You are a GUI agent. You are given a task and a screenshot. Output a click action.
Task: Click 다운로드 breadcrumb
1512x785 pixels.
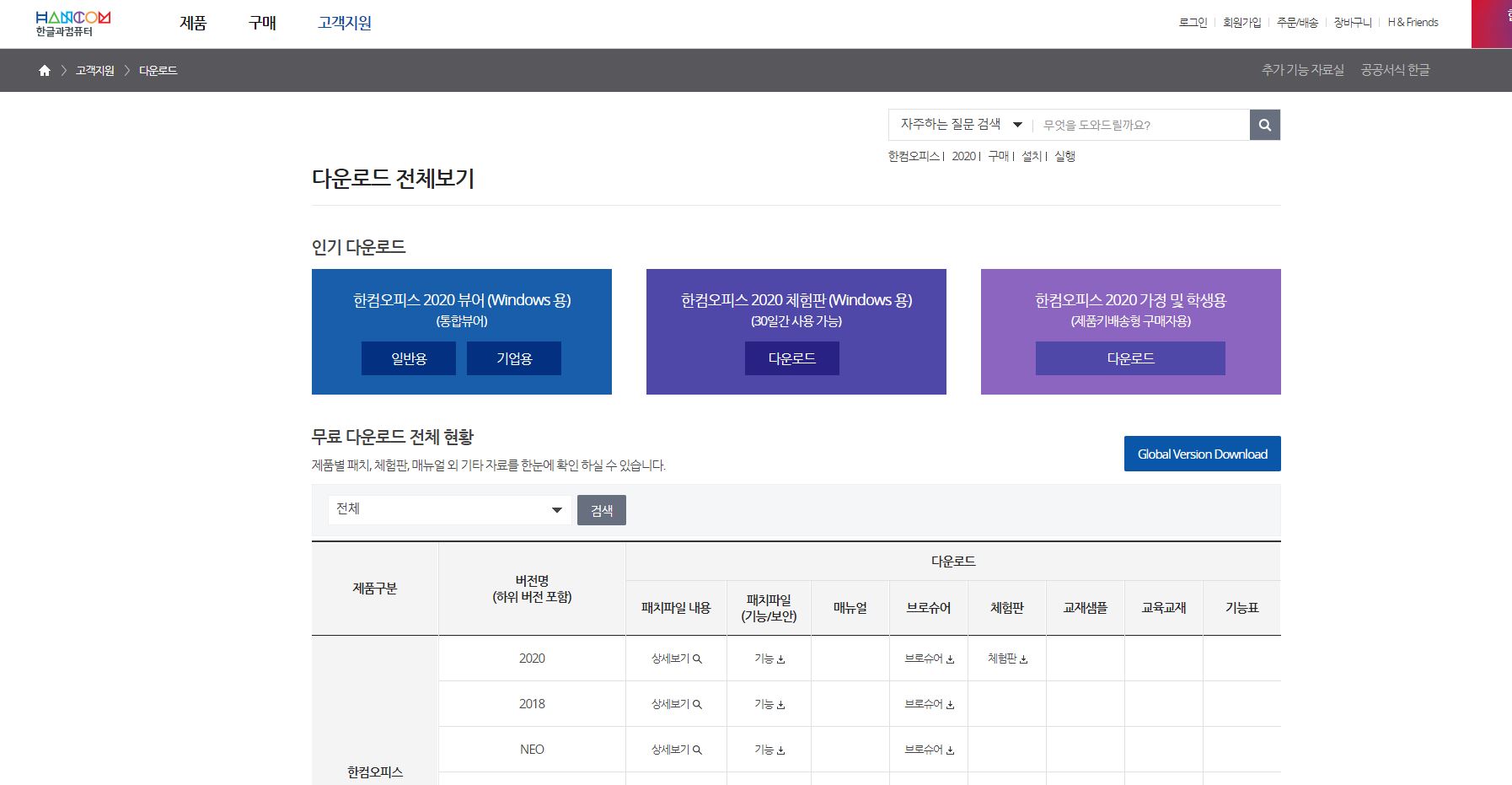click(158, 71)
